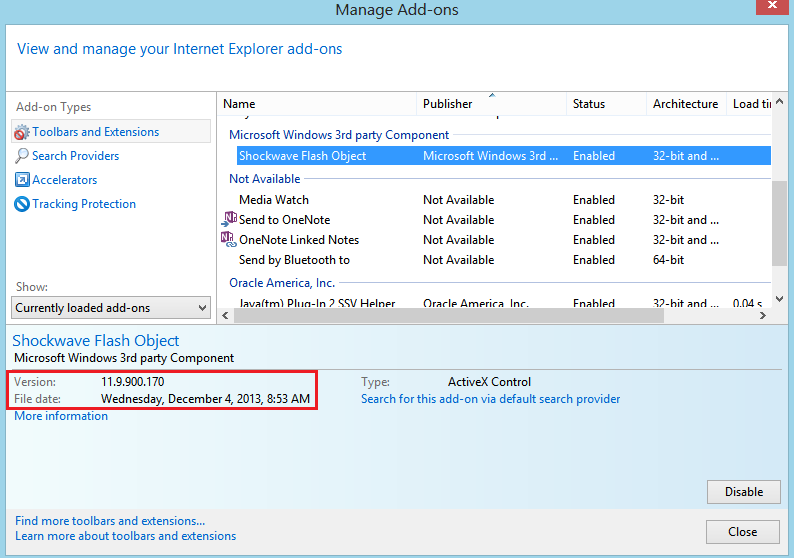This screenshot has height=558, width=794.
Task: Select OneNote Linked Notes add-on
Action: (299, 240)
